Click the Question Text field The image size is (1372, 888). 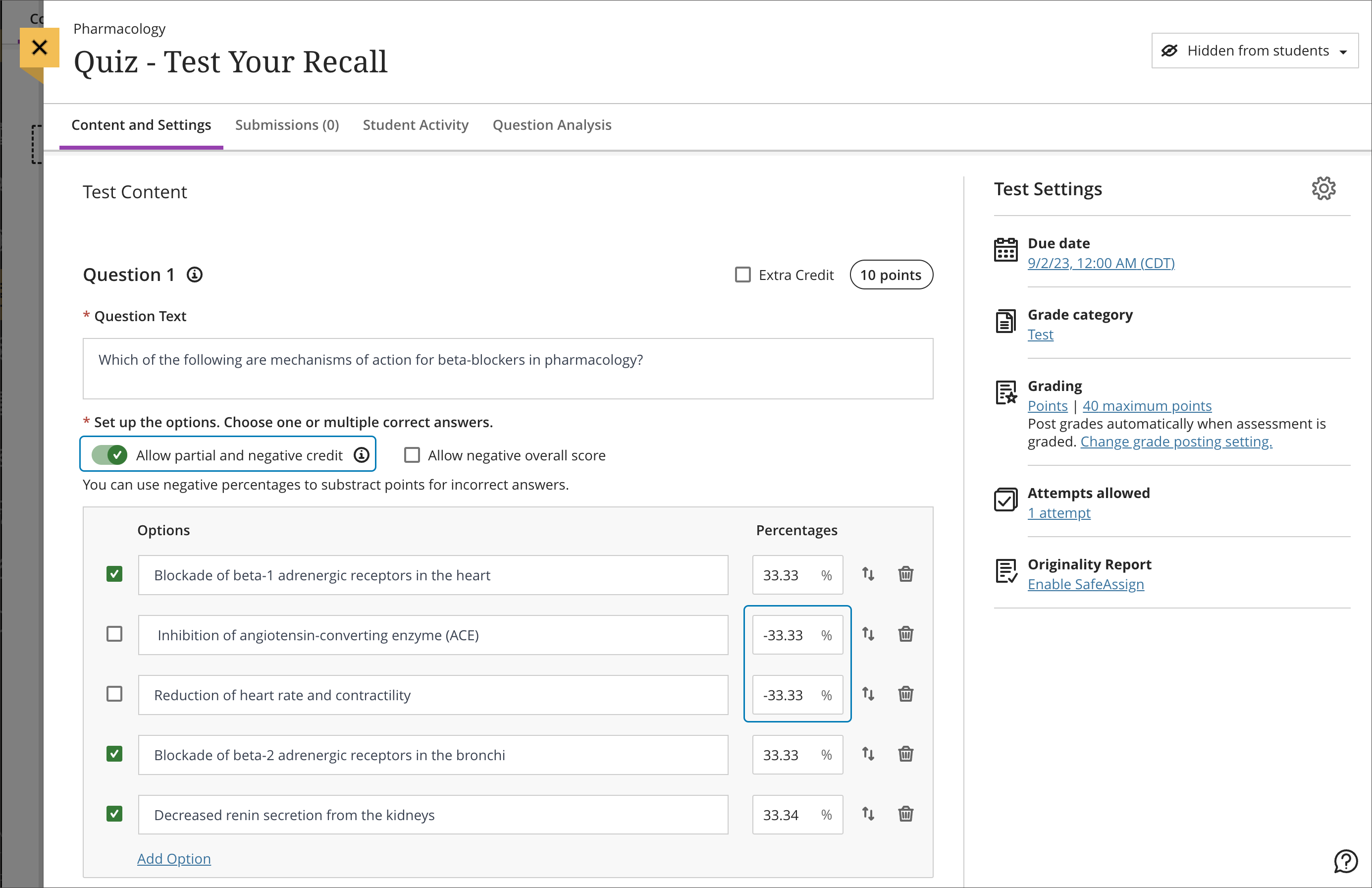coord(507,368)
